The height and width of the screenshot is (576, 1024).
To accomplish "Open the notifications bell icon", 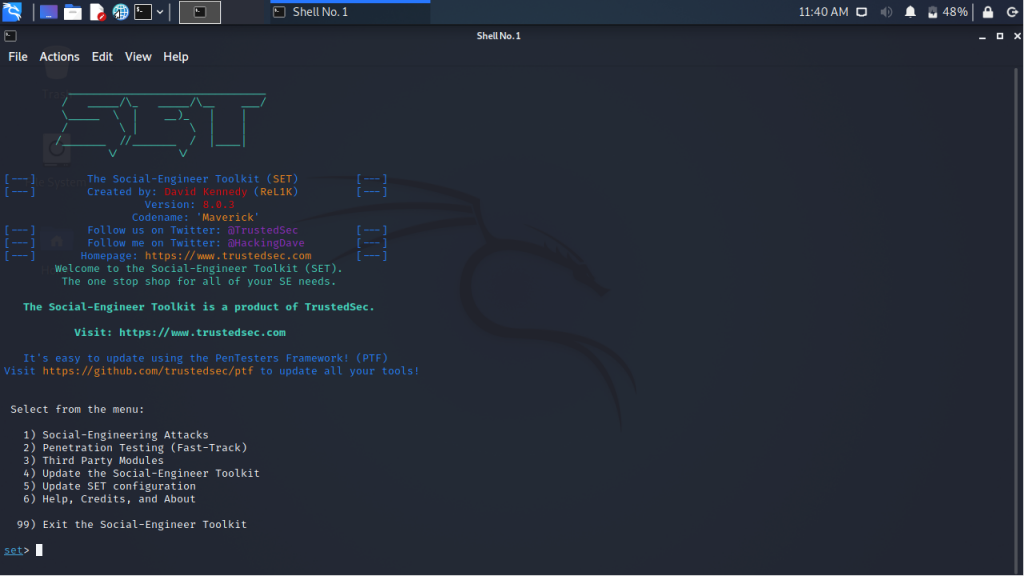I will [910, 12].
